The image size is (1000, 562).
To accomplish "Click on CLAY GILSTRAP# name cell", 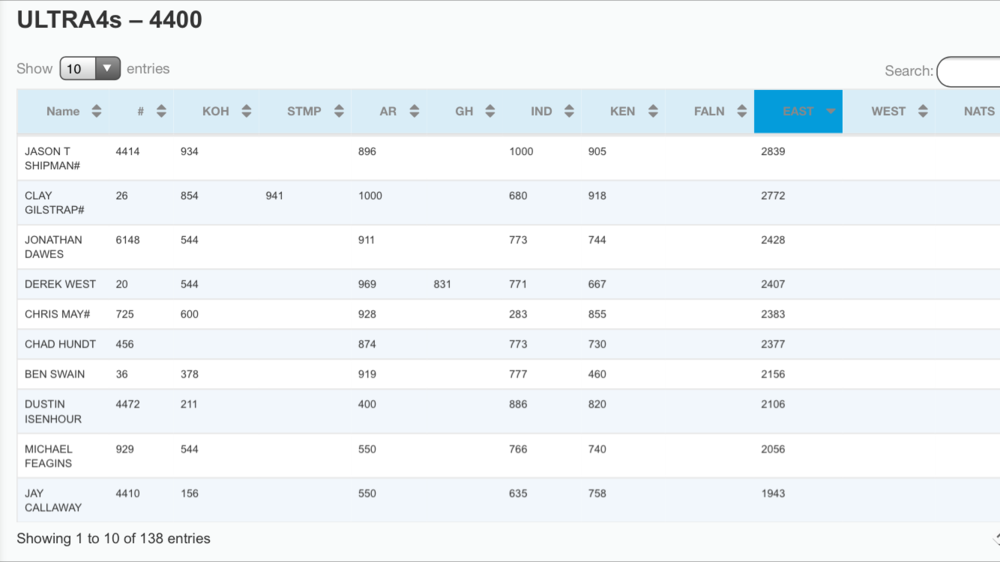I will point(54,203).
